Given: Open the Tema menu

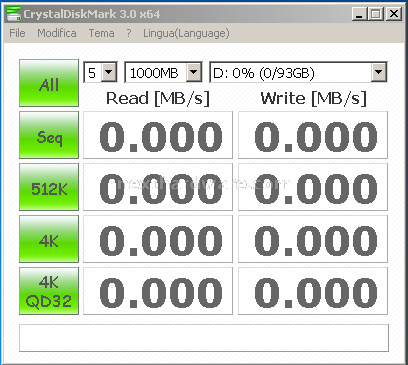Looking at the screenshot, I should click(101, 33).
